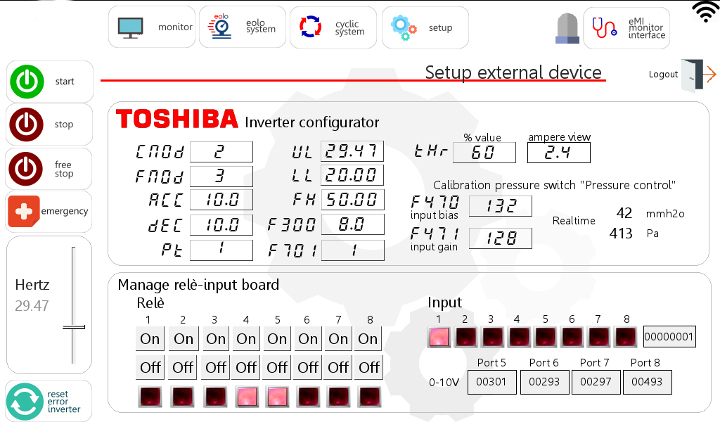Click Port 7 value 00297
Image resolution: width=720 pixels, height=422 pixels.
click(x=596, y=382)
